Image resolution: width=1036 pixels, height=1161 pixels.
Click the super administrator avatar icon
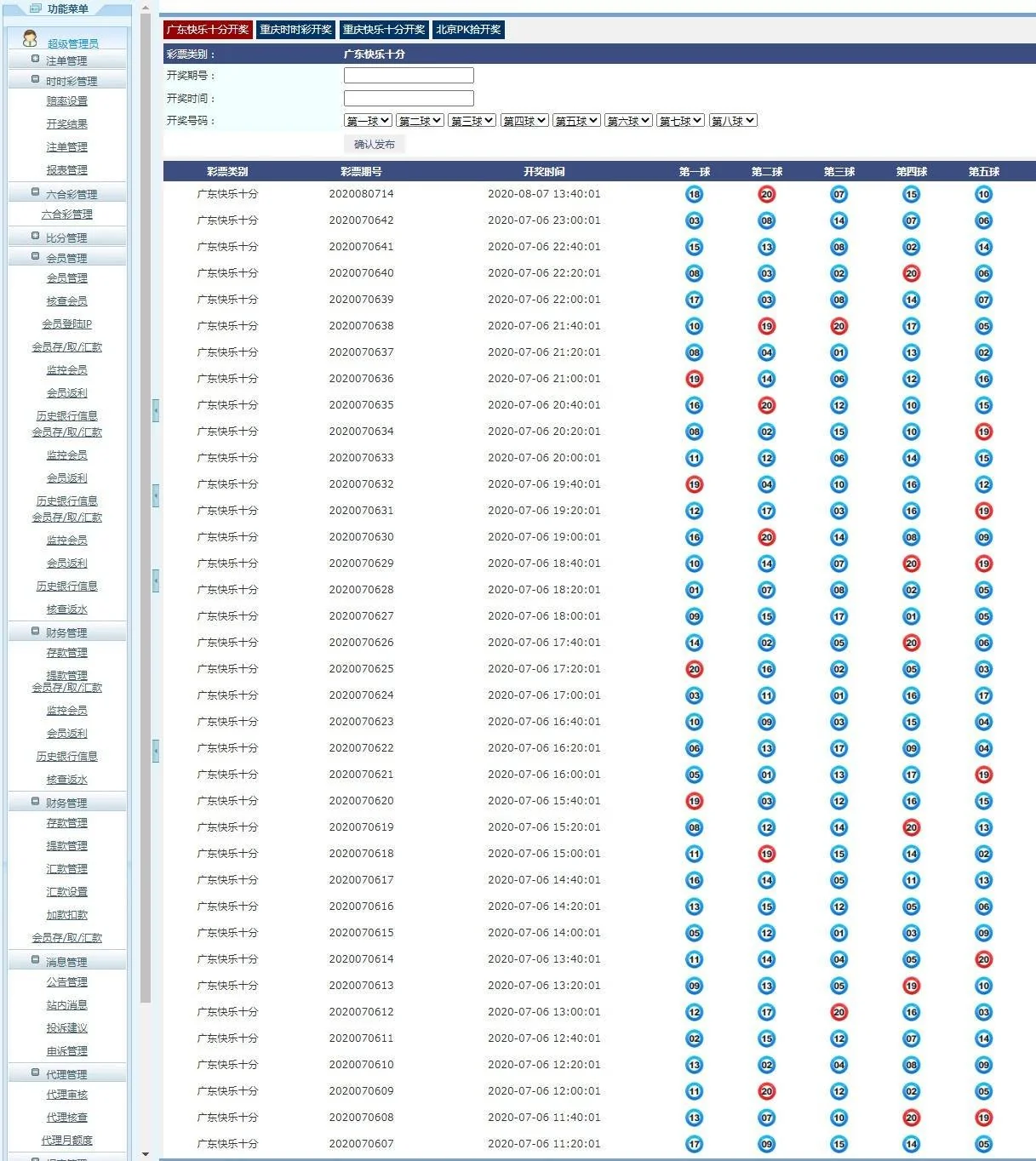[x=30, y=39]
